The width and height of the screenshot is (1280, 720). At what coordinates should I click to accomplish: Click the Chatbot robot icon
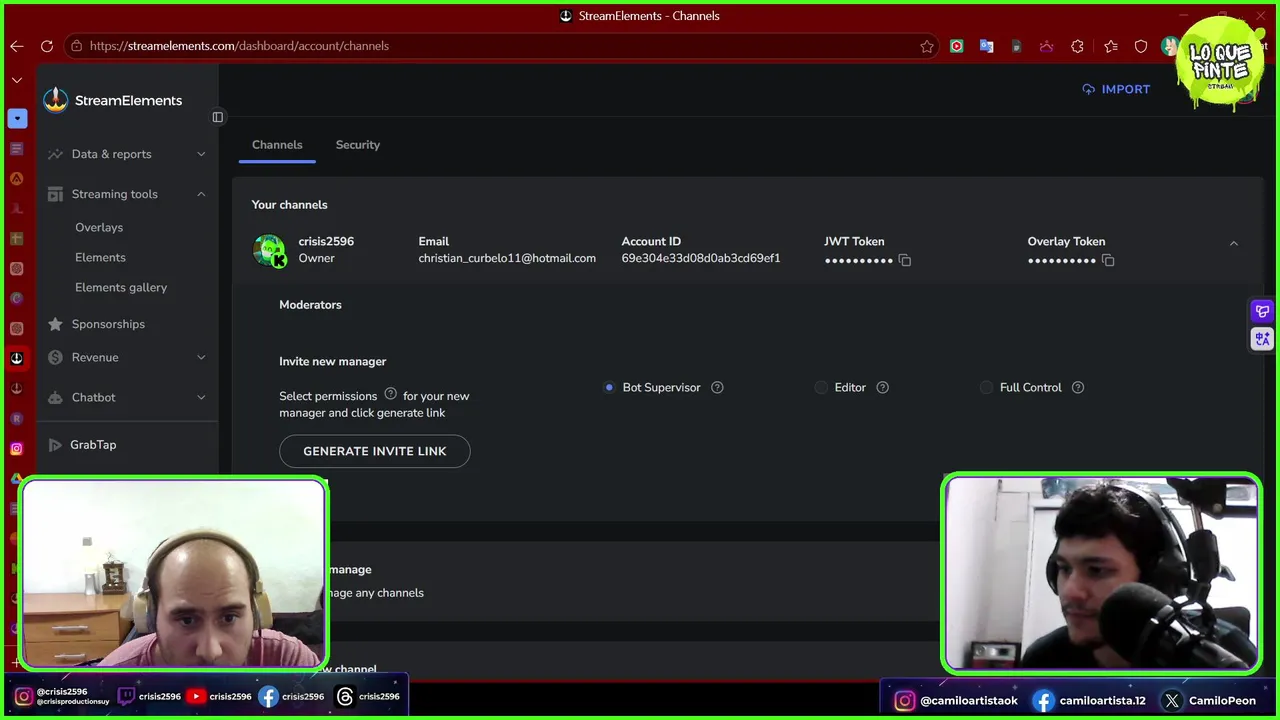click(55, 397)
